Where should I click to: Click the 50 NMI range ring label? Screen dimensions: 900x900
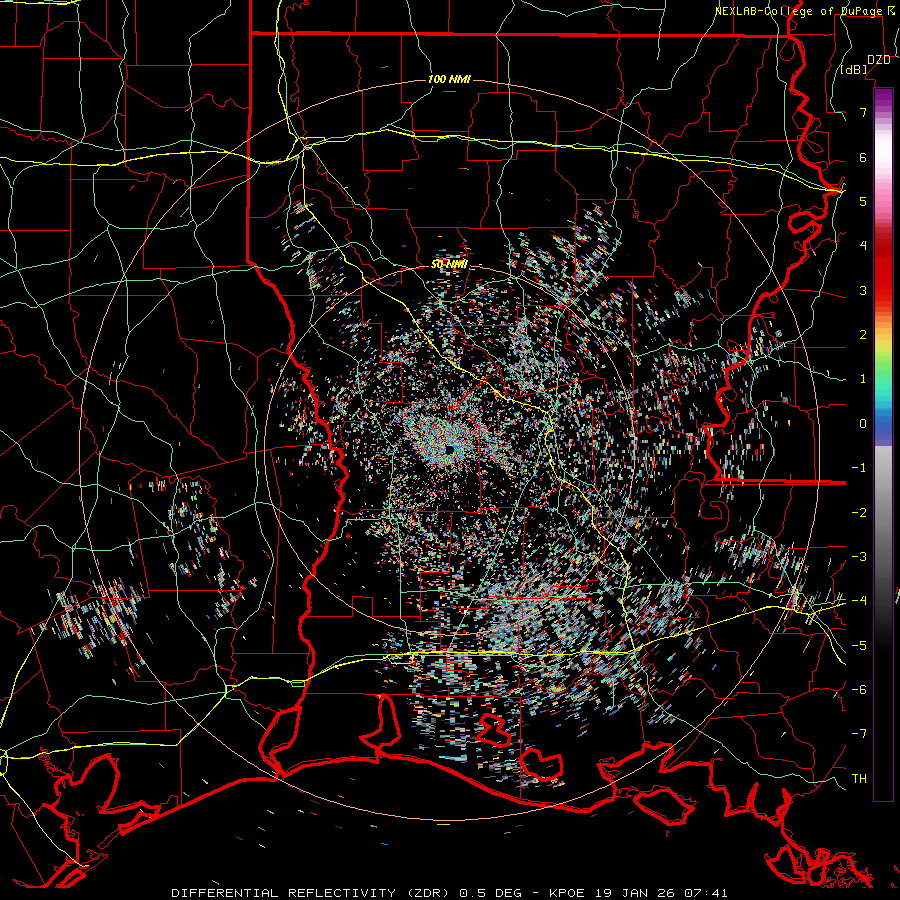pos(449,265)
